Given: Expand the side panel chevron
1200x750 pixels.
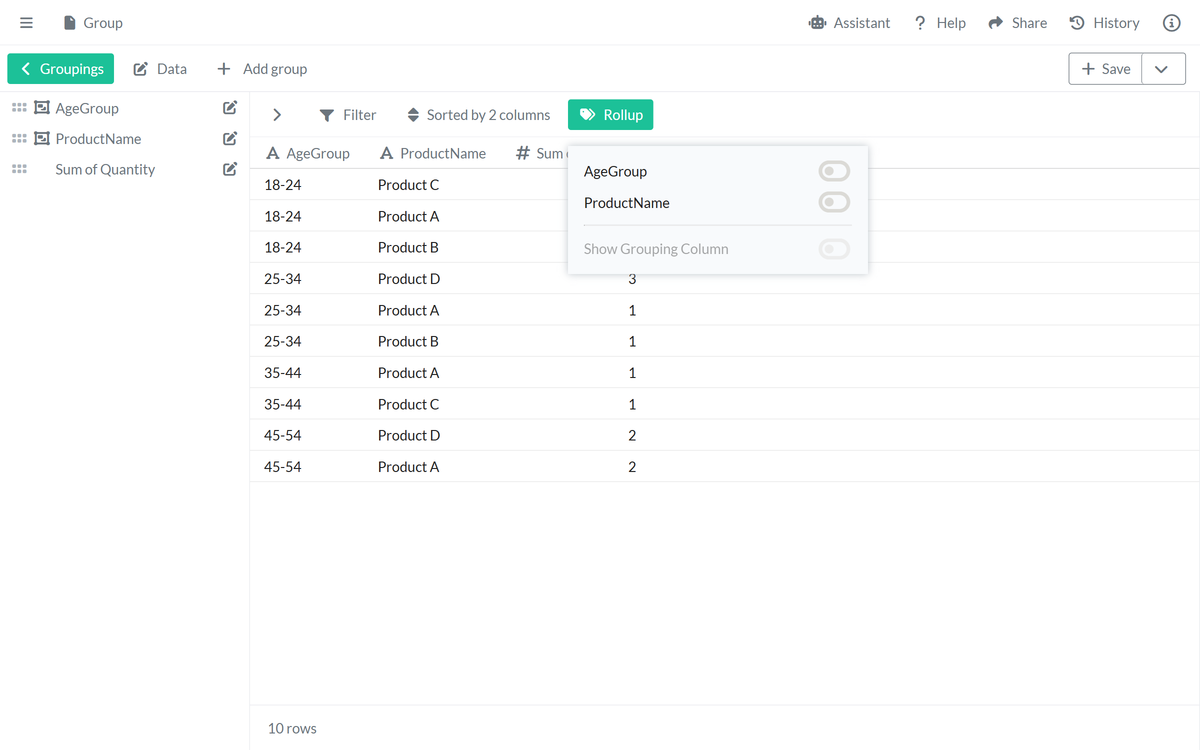Looking at the screenshot, I should point(277,115).
